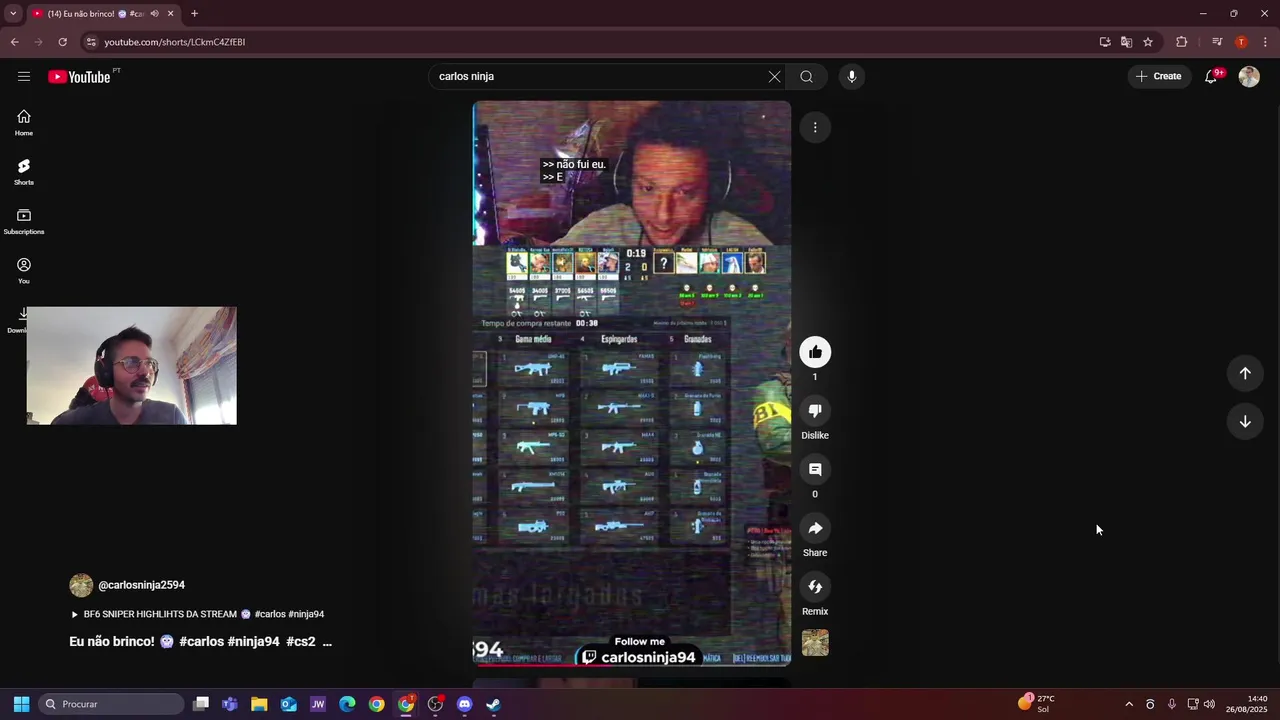Dislike this Short
Viewport: 1280px width, 720px height.
(815, 411)
